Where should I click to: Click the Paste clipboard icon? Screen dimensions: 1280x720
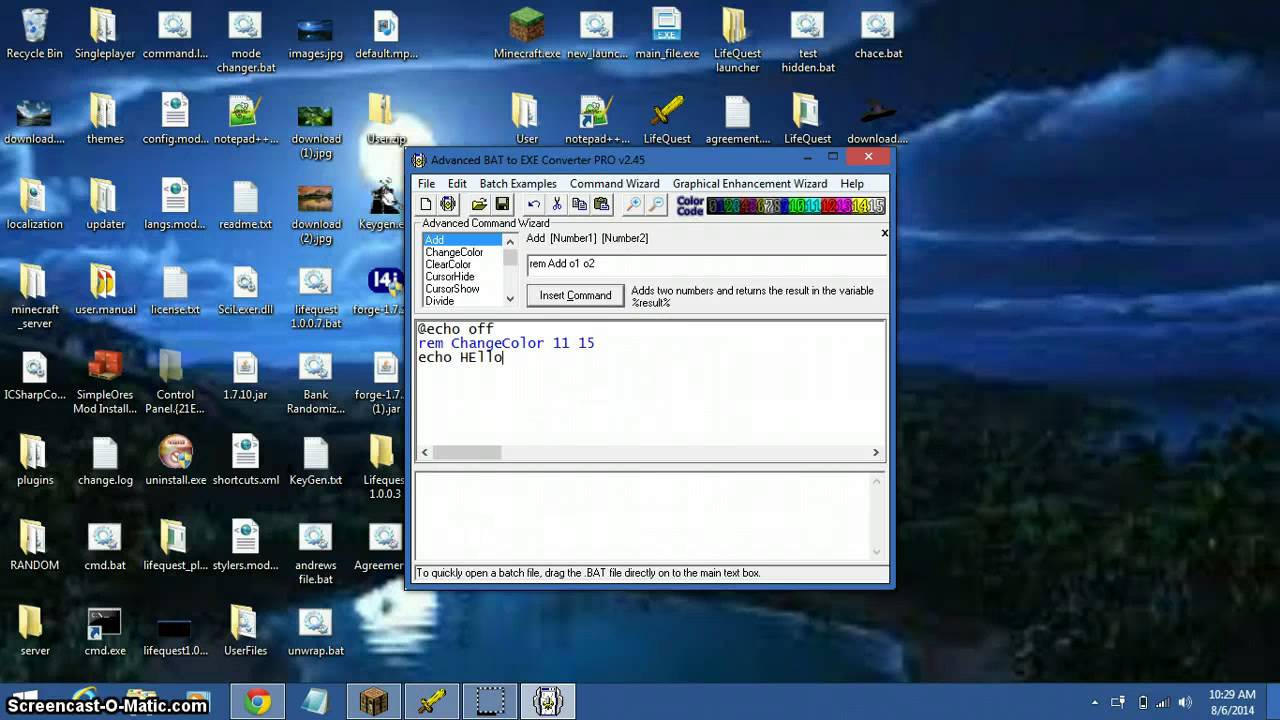[x=601, y=205]
